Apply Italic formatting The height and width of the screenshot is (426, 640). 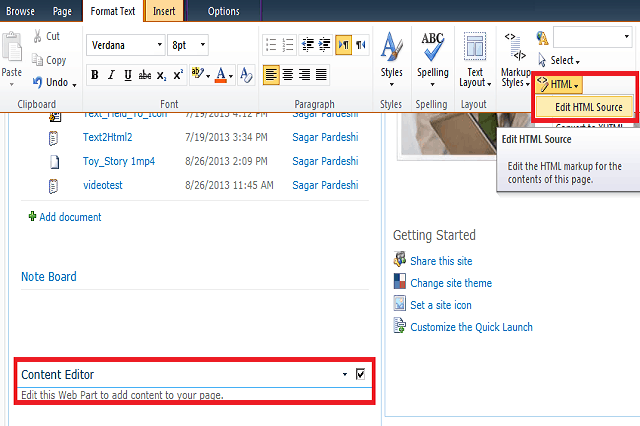pos(111,75)
